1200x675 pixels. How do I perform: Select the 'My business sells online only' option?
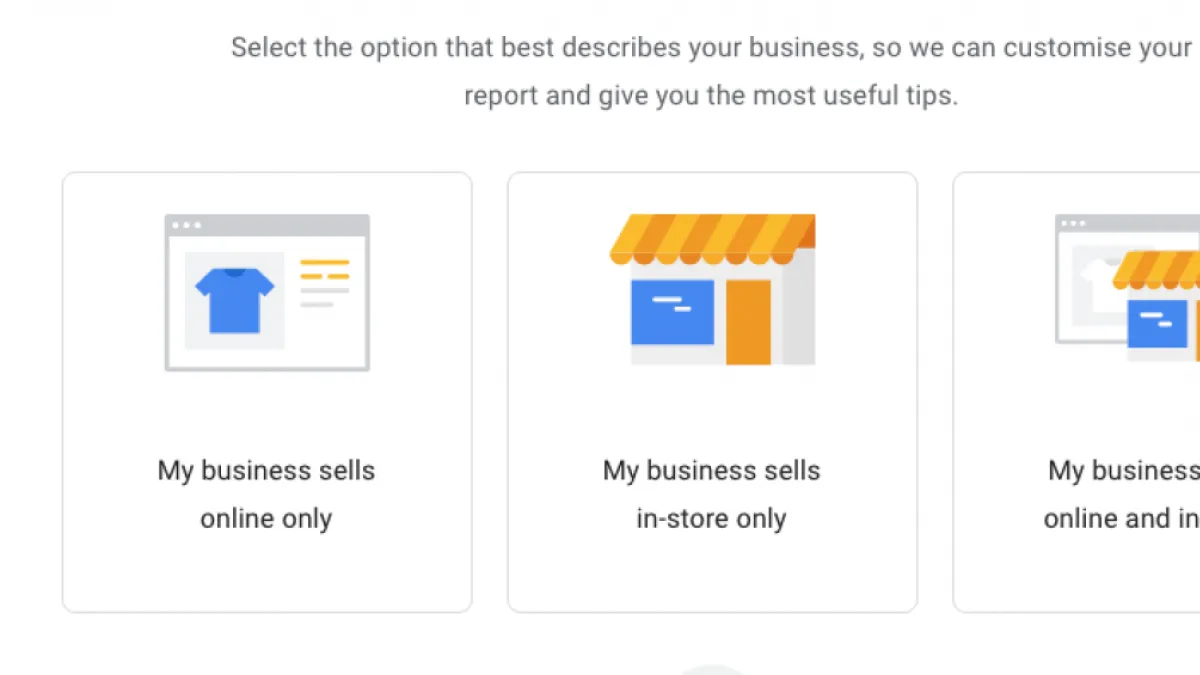point(267,392)
